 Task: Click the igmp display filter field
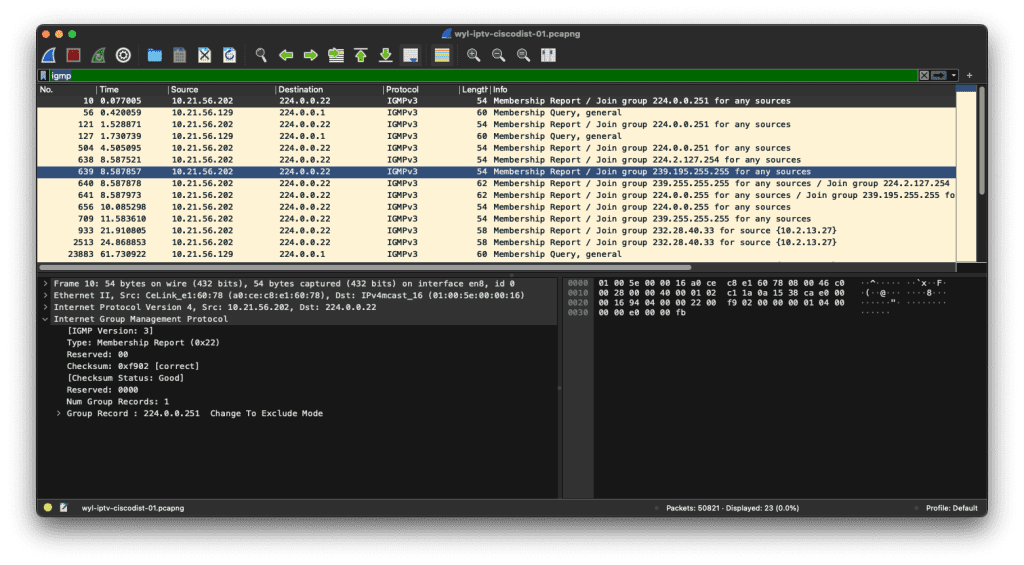[480, 76]
